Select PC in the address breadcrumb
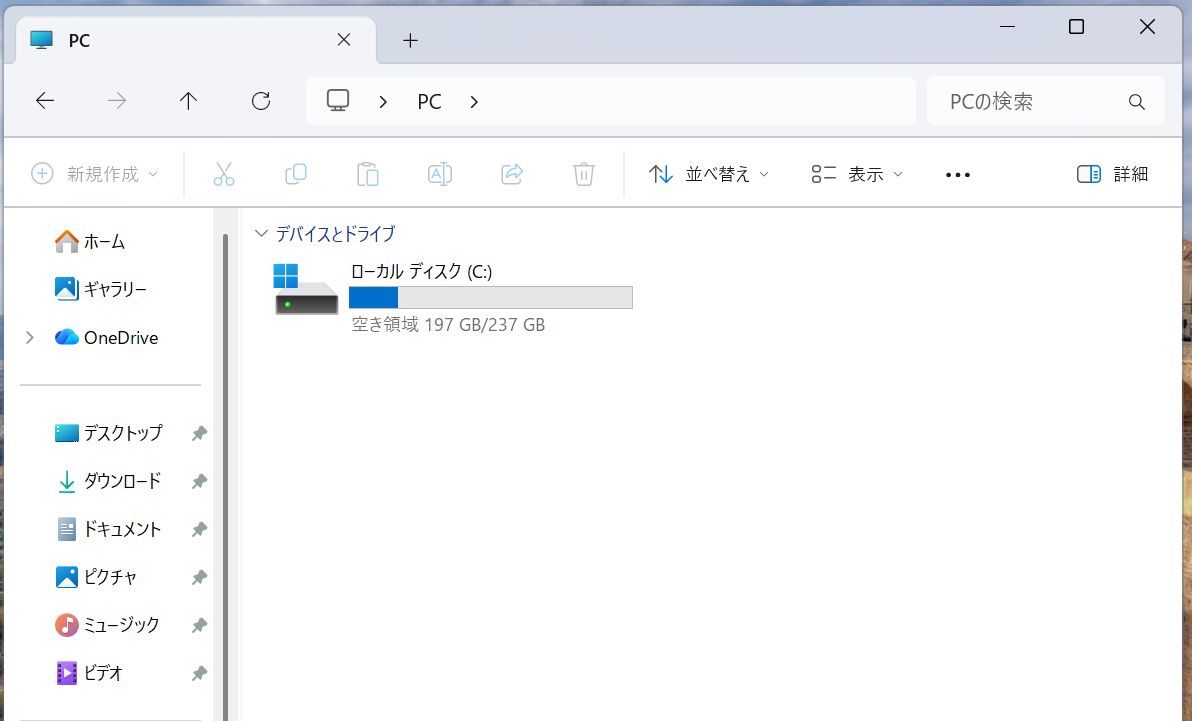Screen dimensions: 1192x721 (429, 101)
